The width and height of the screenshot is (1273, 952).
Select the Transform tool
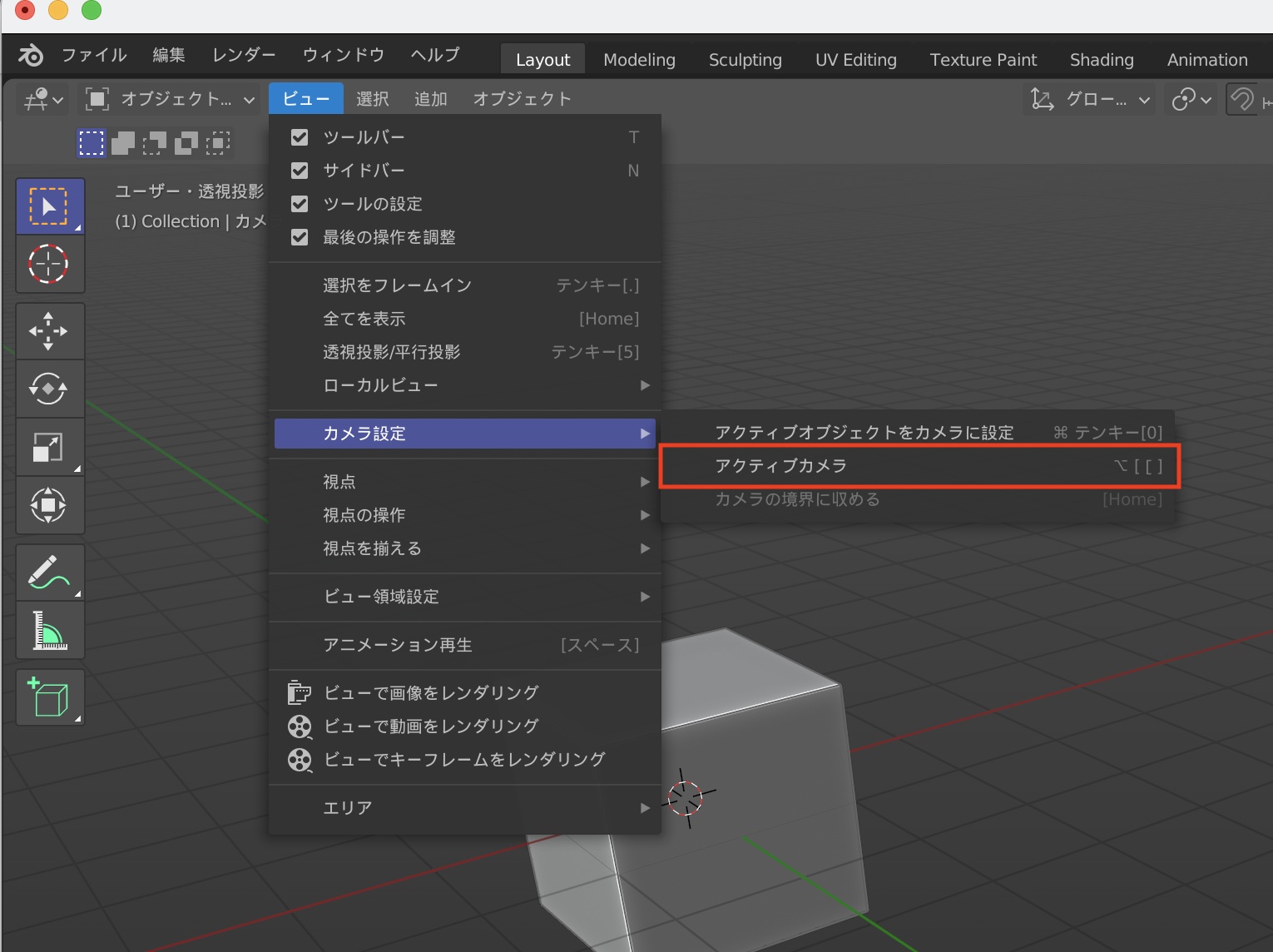click(x=49, y=505)
